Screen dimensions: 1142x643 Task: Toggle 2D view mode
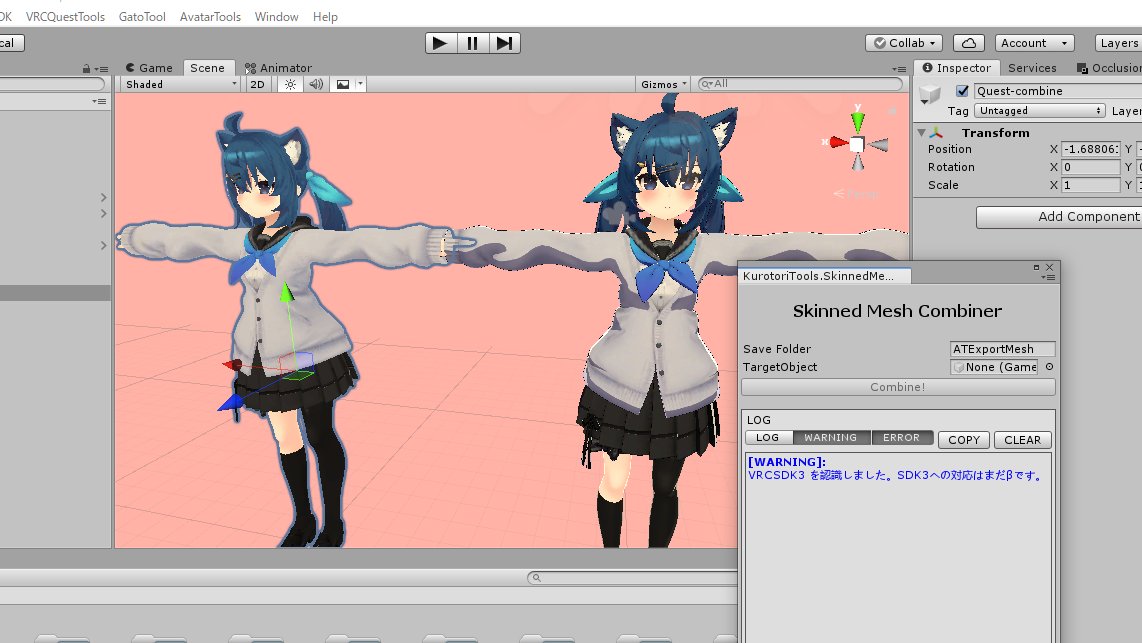257,84
